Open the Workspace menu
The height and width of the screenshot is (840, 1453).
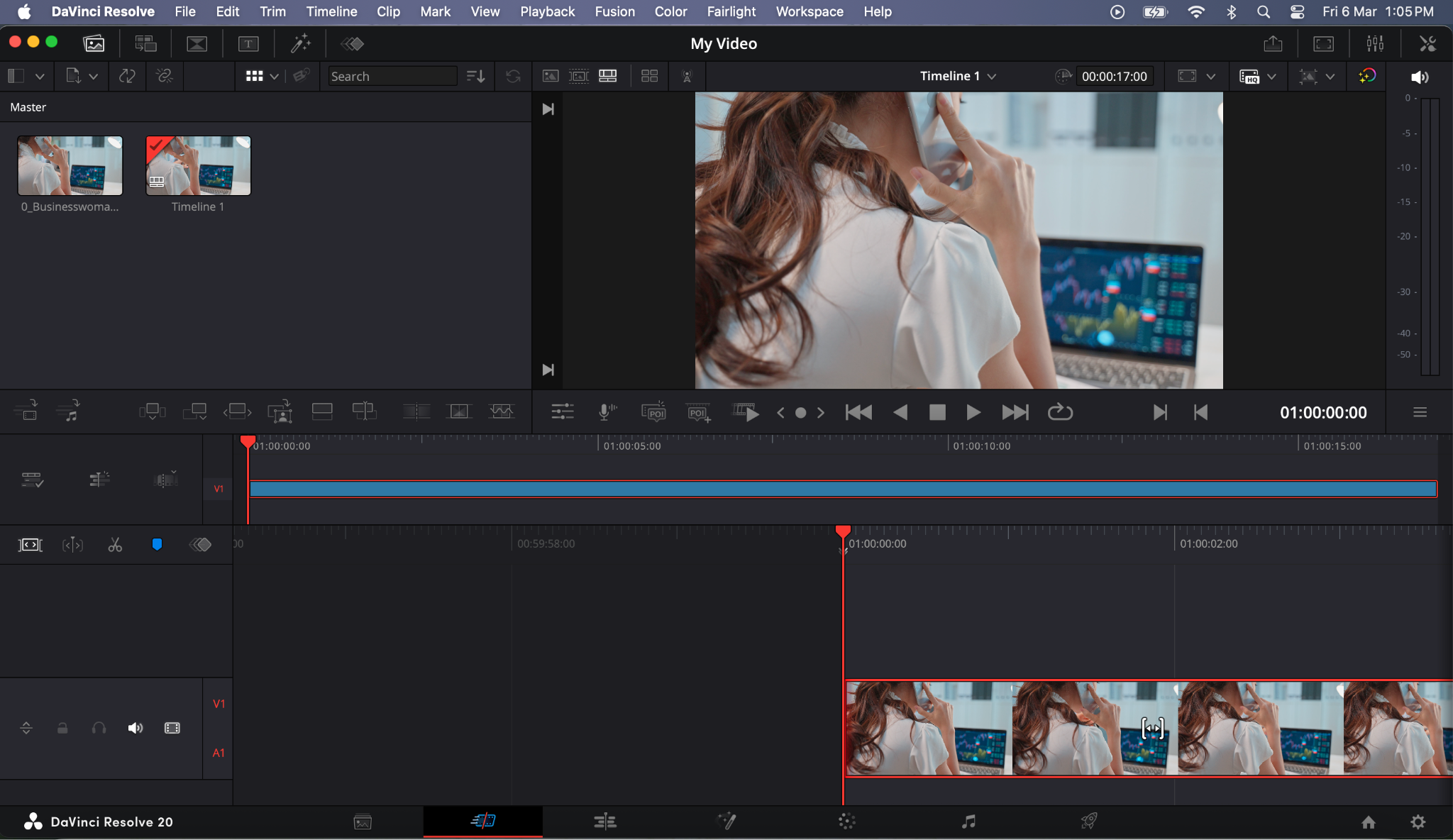tap(810, 11)
